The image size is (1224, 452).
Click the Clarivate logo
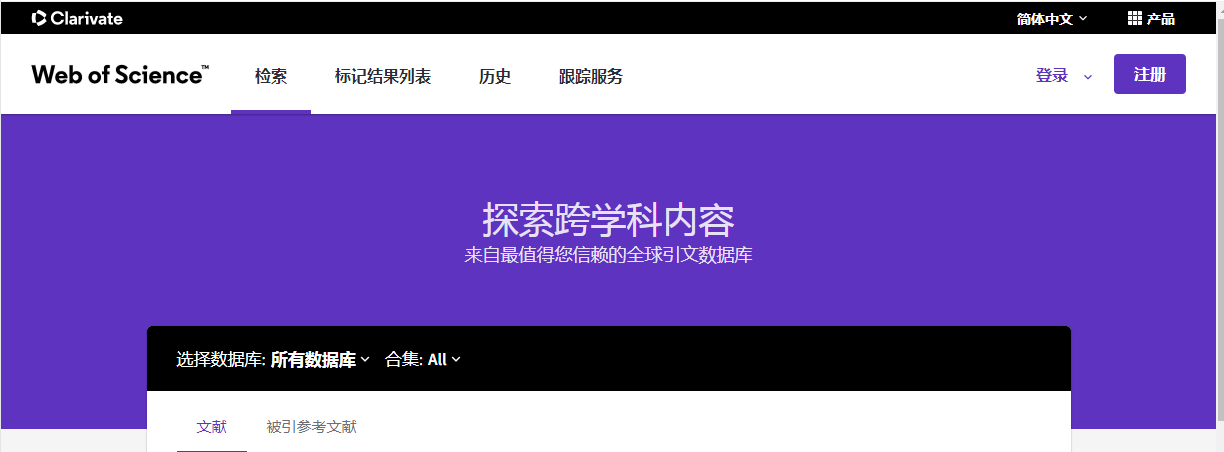click(x=77, y=18)
